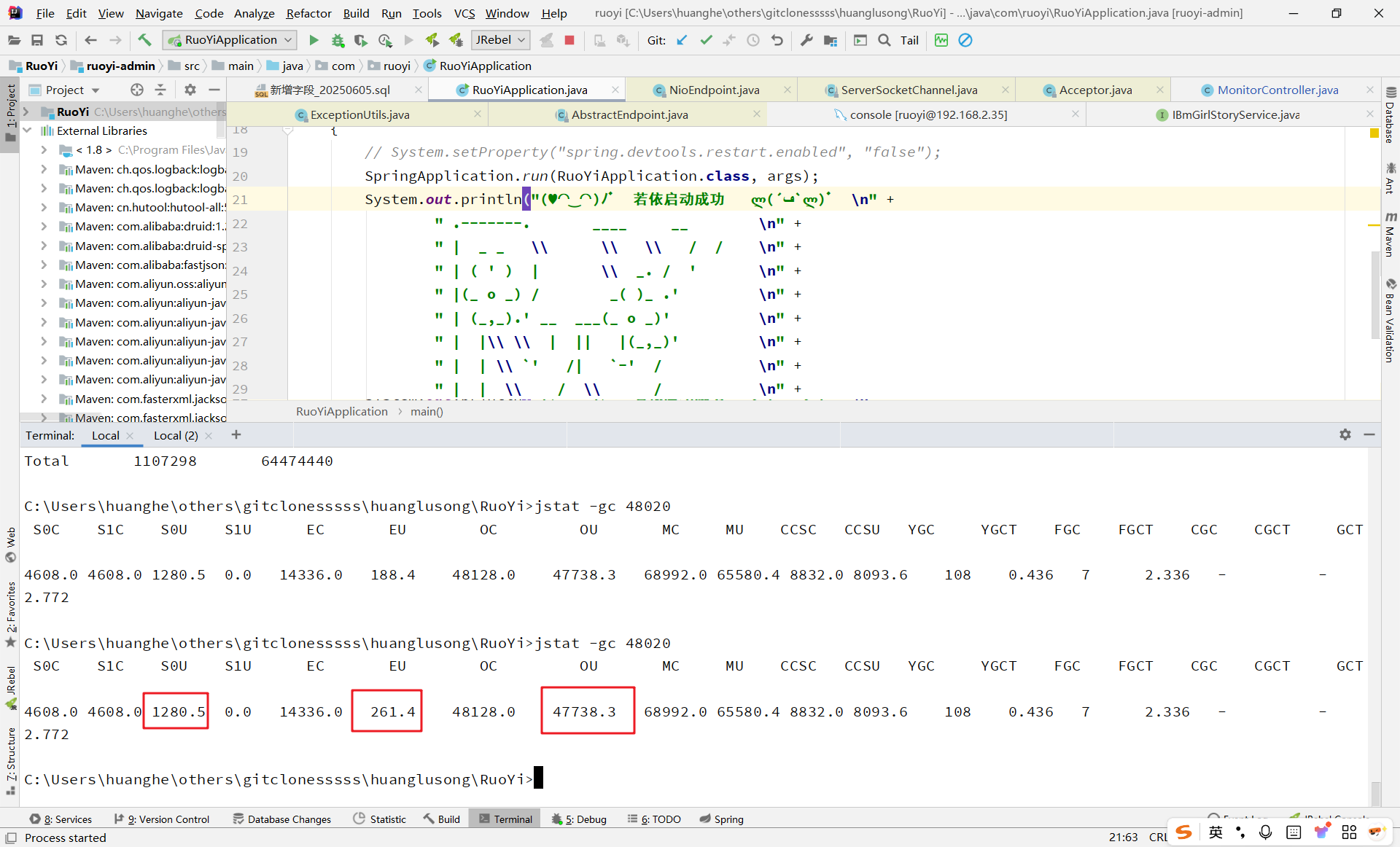Viewport: 1400px width, 847px height.
Task: Click the Git update project arrow
Action: coord(682,40)
